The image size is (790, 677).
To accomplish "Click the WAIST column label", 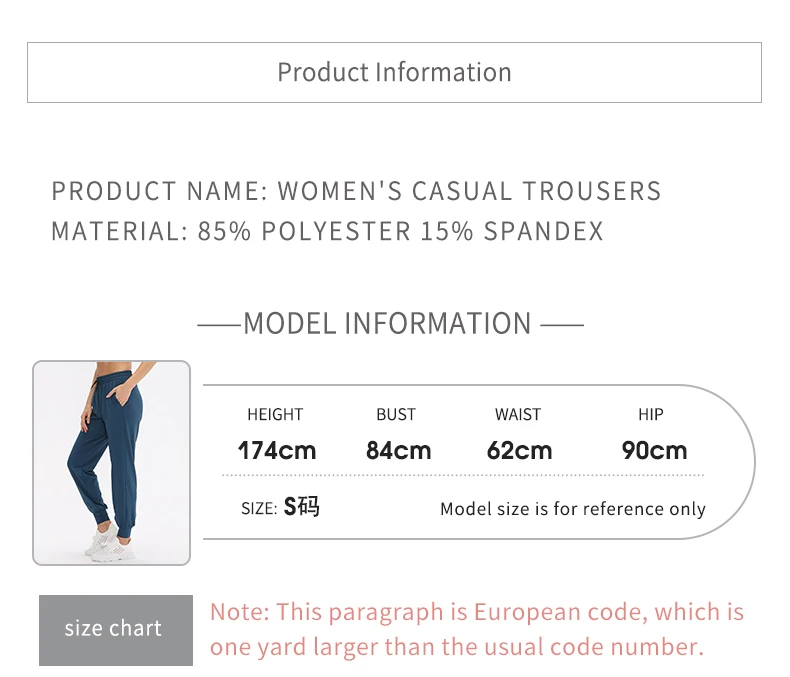I will (x=518, y=415).
